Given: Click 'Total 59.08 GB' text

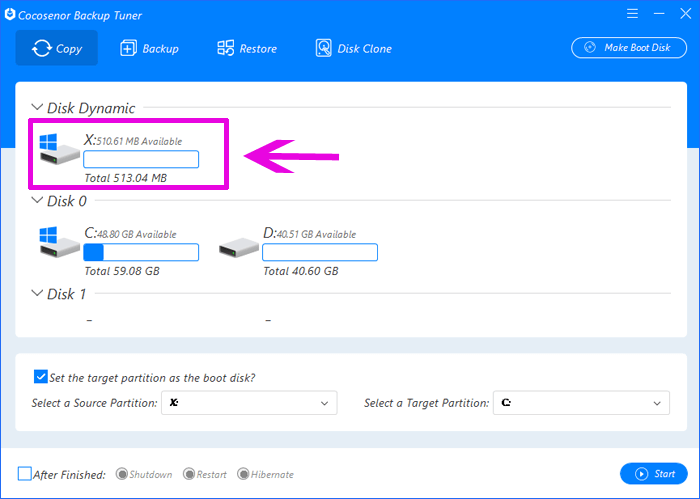Looking at the screenshot, I should click(122, 271).
